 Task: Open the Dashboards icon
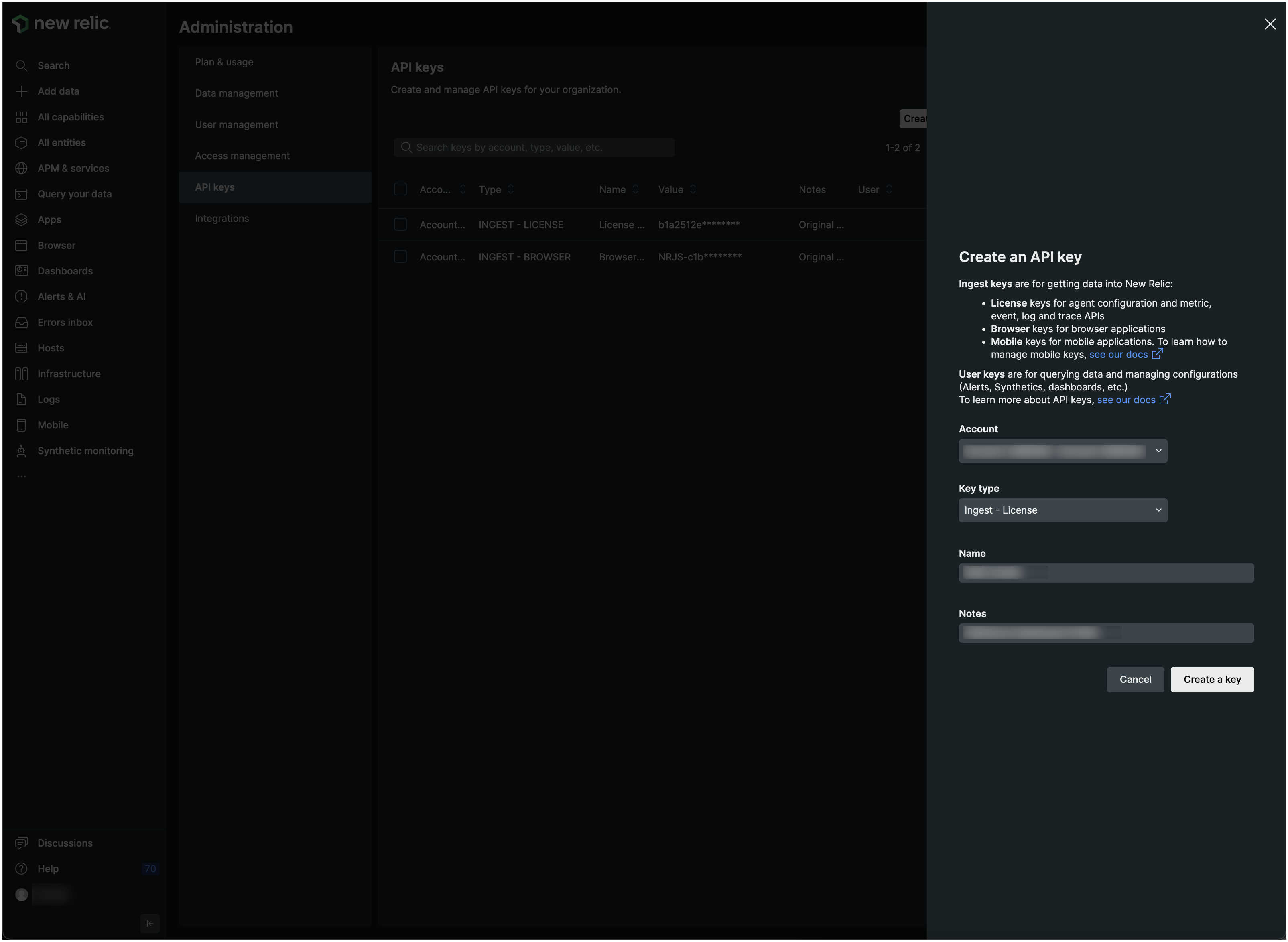coord(22,271)
